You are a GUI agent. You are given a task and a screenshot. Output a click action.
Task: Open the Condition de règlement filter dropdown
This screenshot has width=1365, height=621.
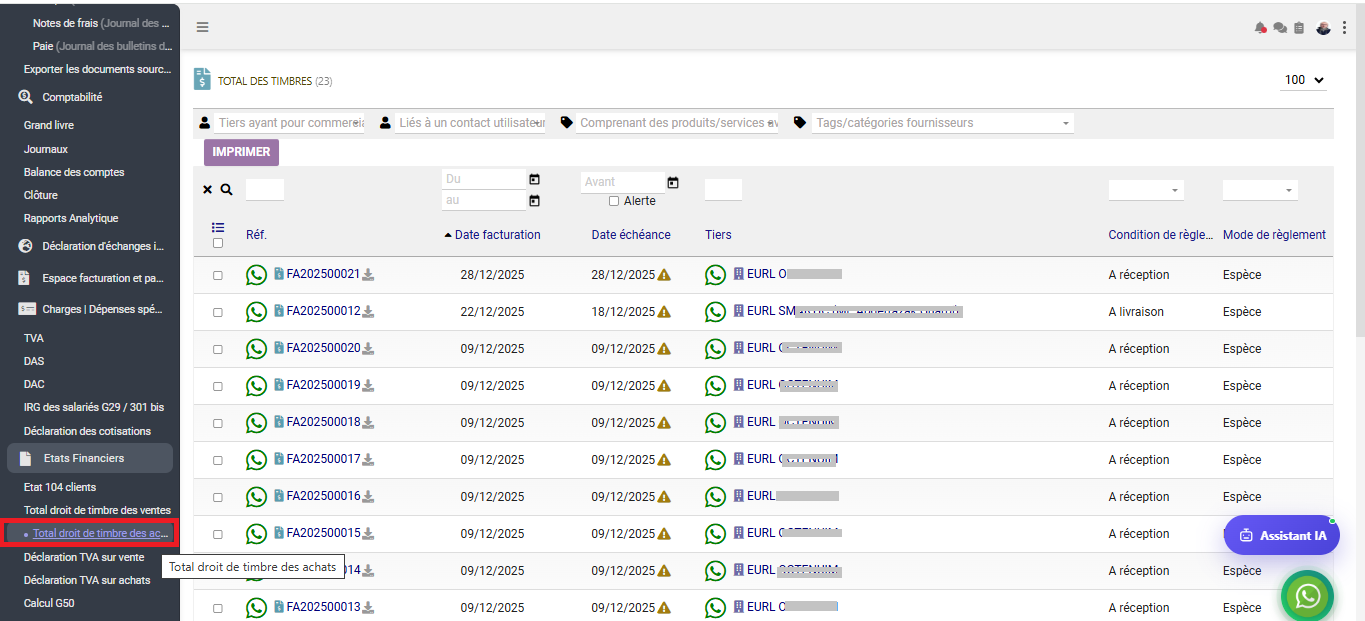pyautogui.click(x=1146, y=190)
